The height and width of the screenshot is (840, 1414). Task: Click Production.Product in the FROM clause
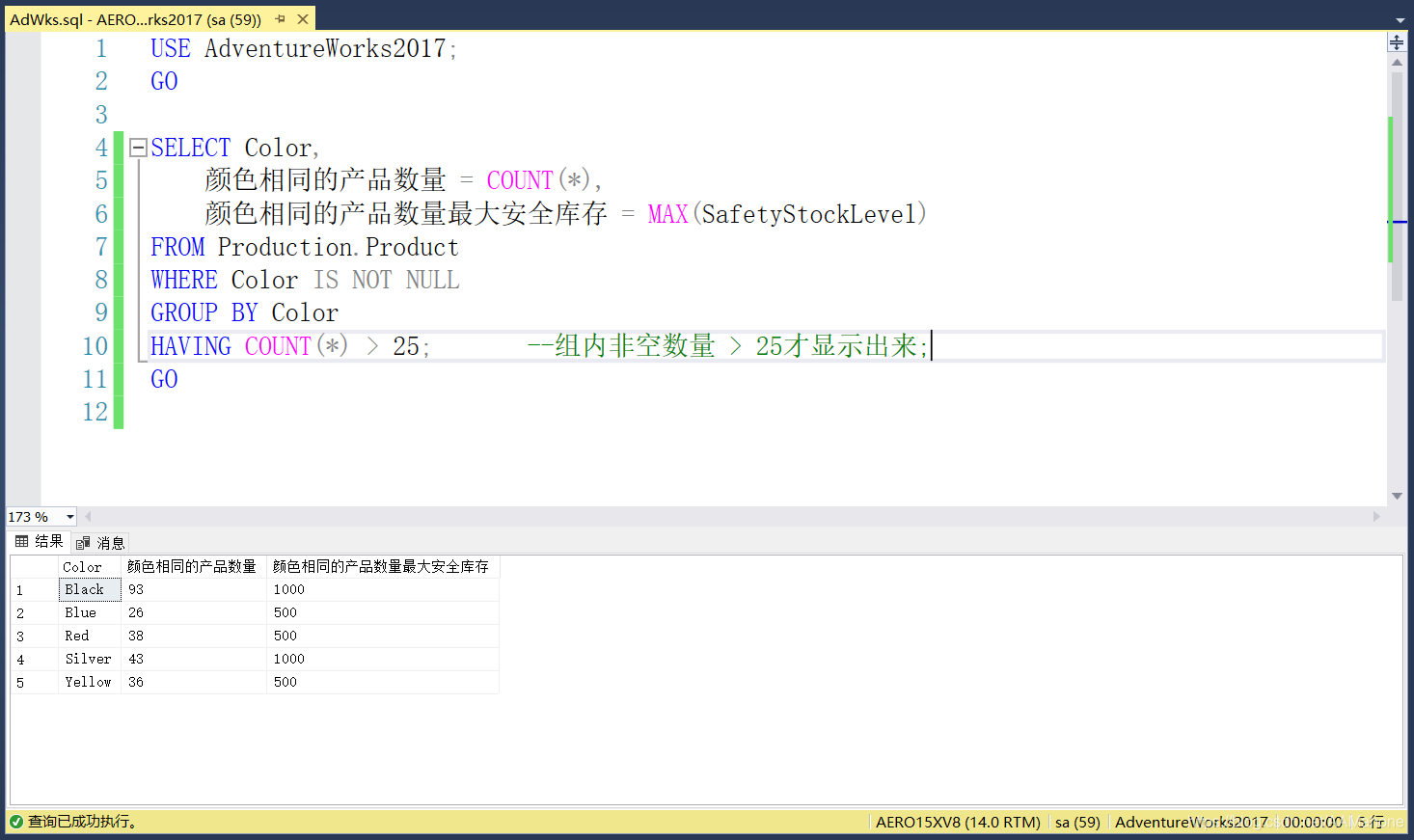pyautogui.click(x=338, y=247)
